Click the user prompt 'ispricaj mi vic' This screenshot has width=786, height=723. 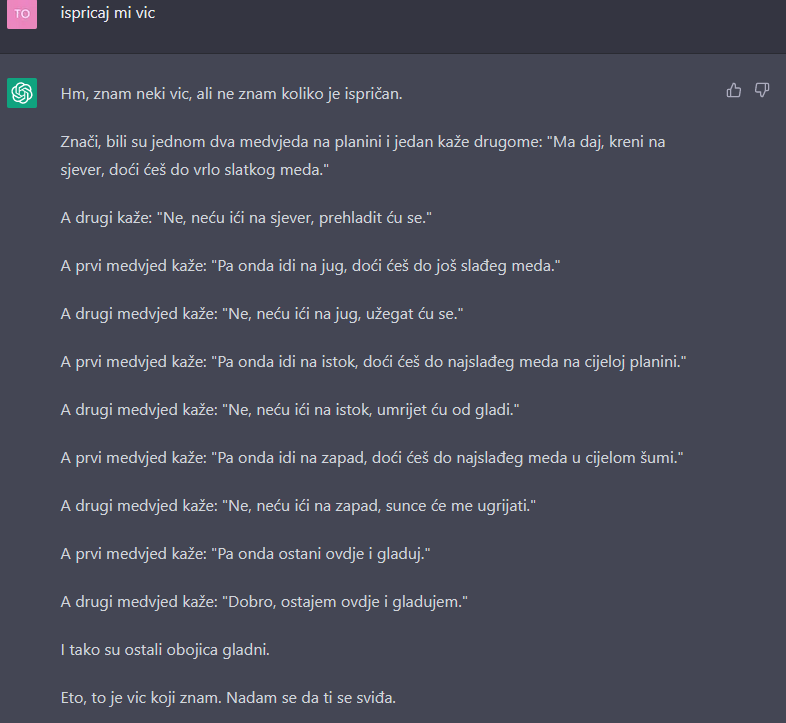[x=108, y=13]
